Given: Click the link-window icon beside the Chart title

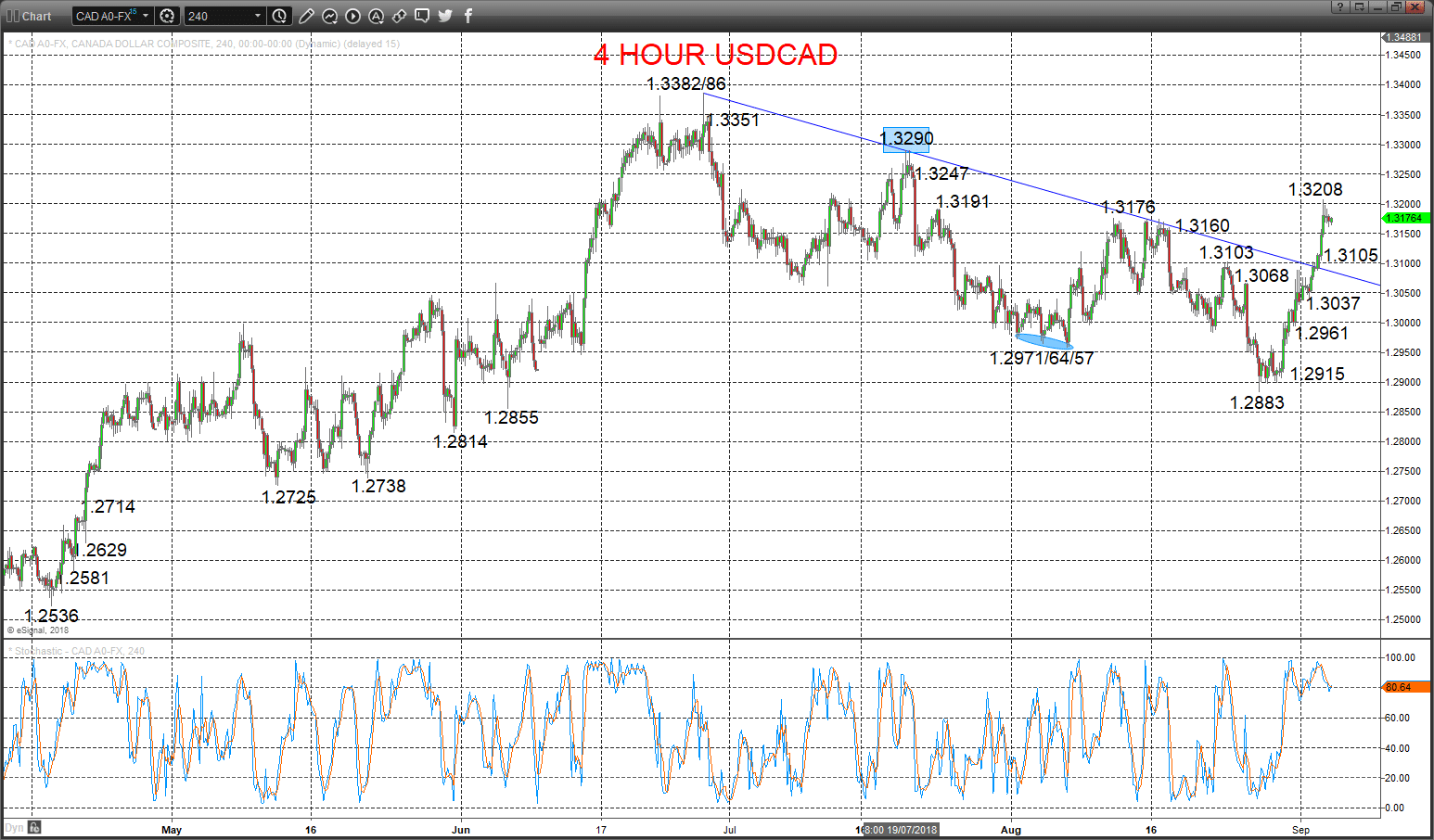Looking at the screenshot, I should 12,16.
